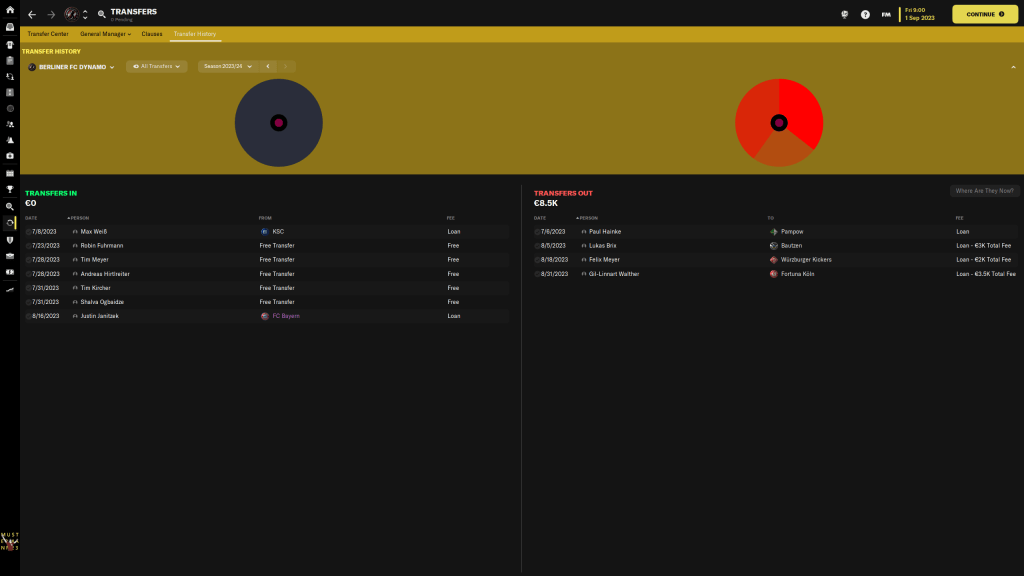This screenshot has width=1024, height=576.
Task: Open the Season 2023/24 dropdown
Action: (x=226, y=67)
